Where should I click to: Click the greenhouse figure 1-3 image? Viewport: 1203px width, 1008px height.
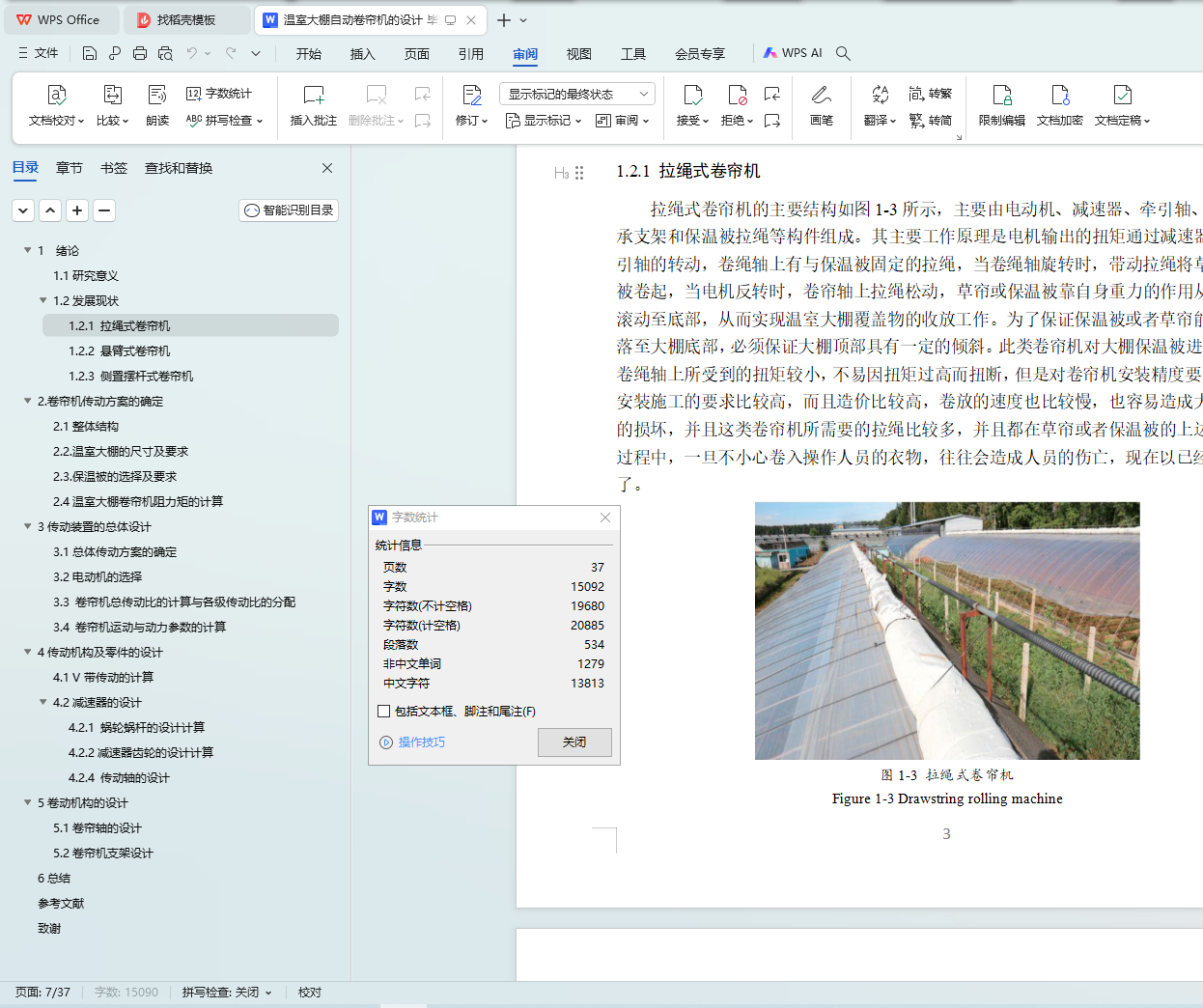pyautogui.click(x=947, y=630)
